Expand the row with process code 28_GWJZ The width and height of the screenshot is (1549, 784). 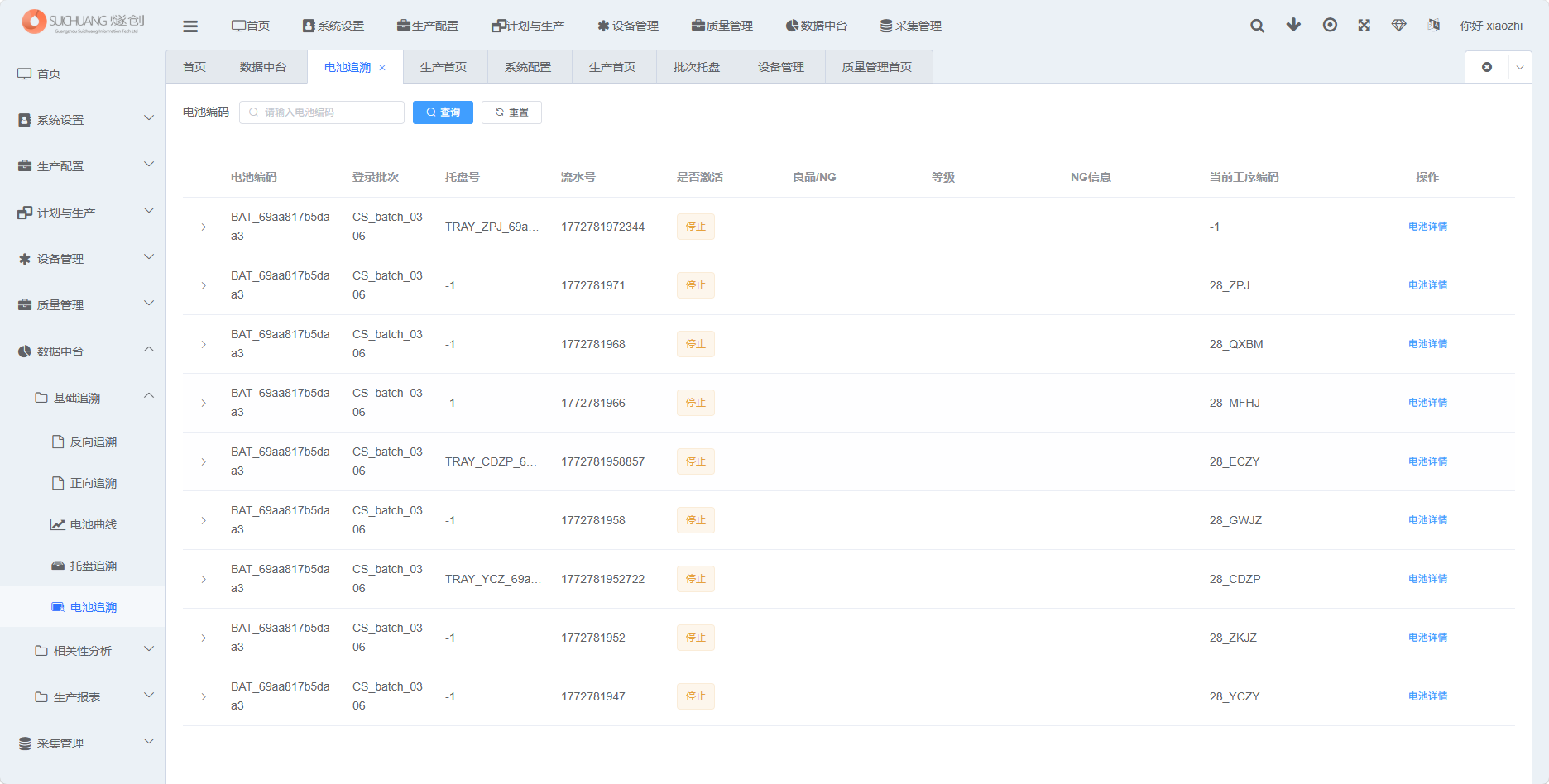coord(204,520)
